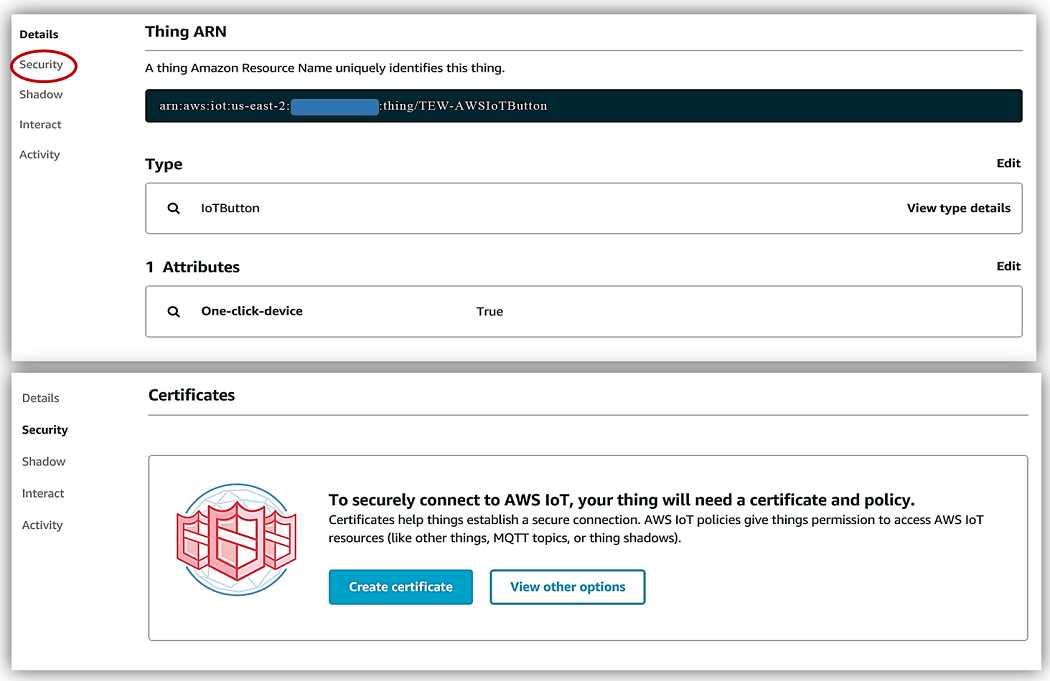Click Edit next to the Attributes heading
This screenshot has width=1050, height=681.
coord(1008,267)
